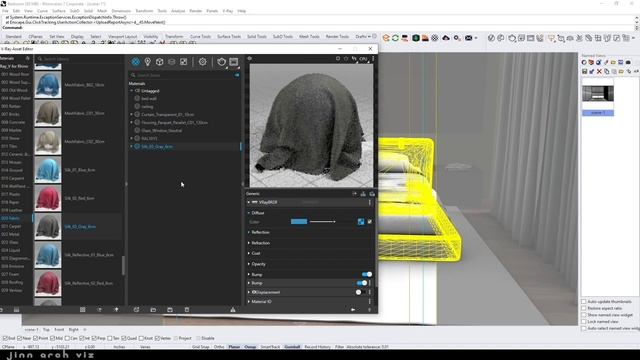Switch to the Top viewport tab
Image resolution: width=640 pixels, height=360 pixels.
[x=46, y=329]
